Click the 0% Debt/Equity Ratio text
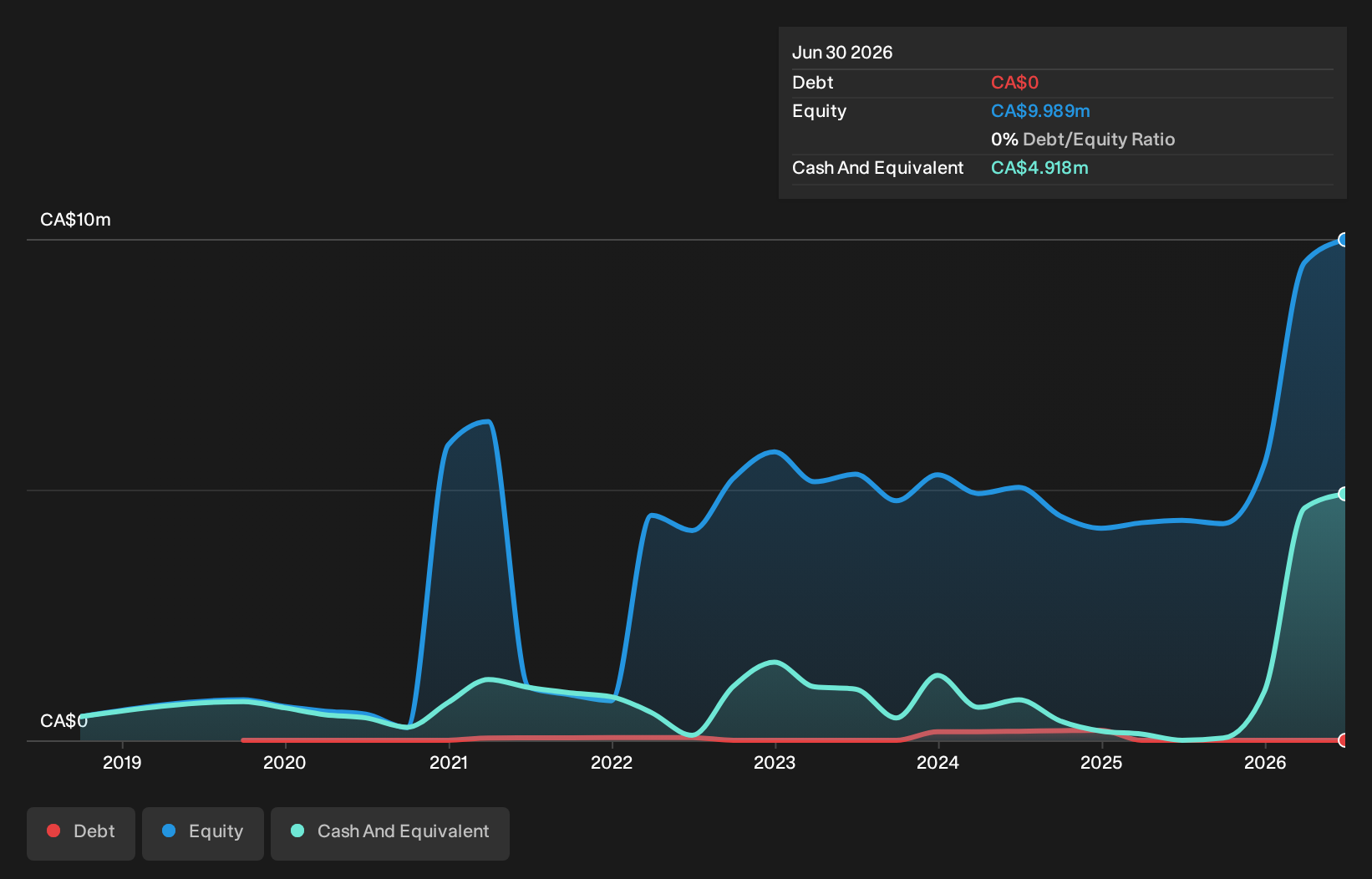This screenshot has width=1372, height=879. click(x=1083, y=140)
